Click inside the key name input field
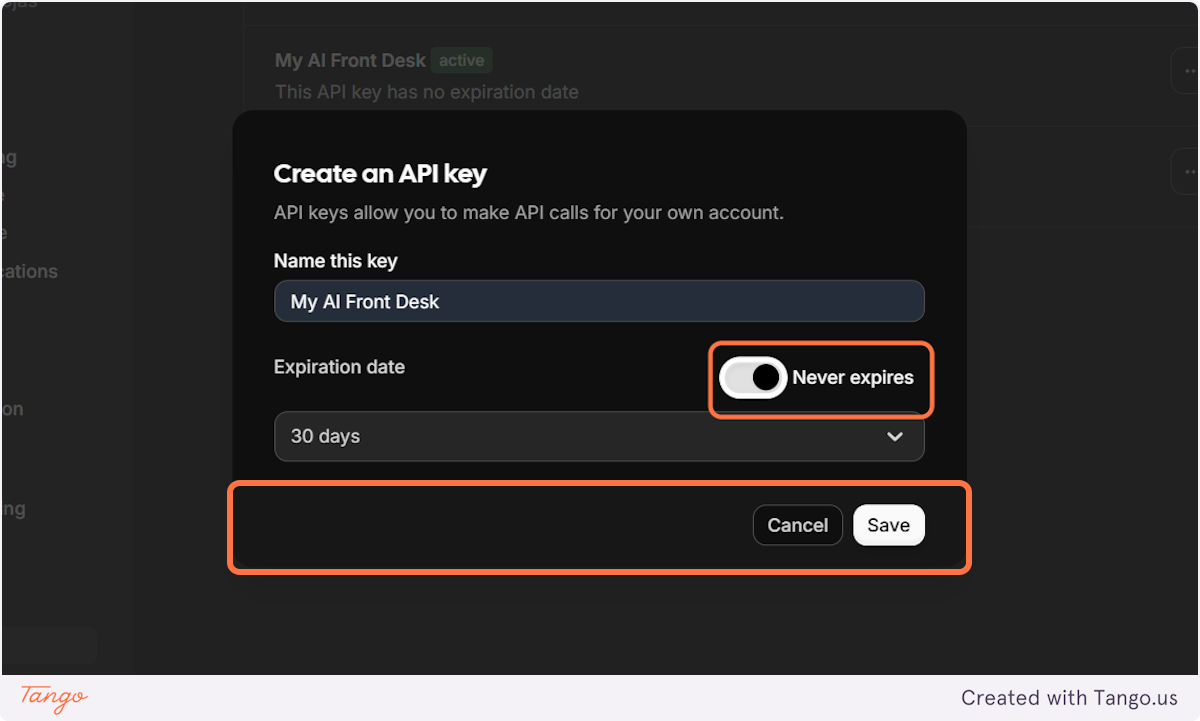Image resolution: width=1200 pixels, height=721 pixels. pos(599,301)
